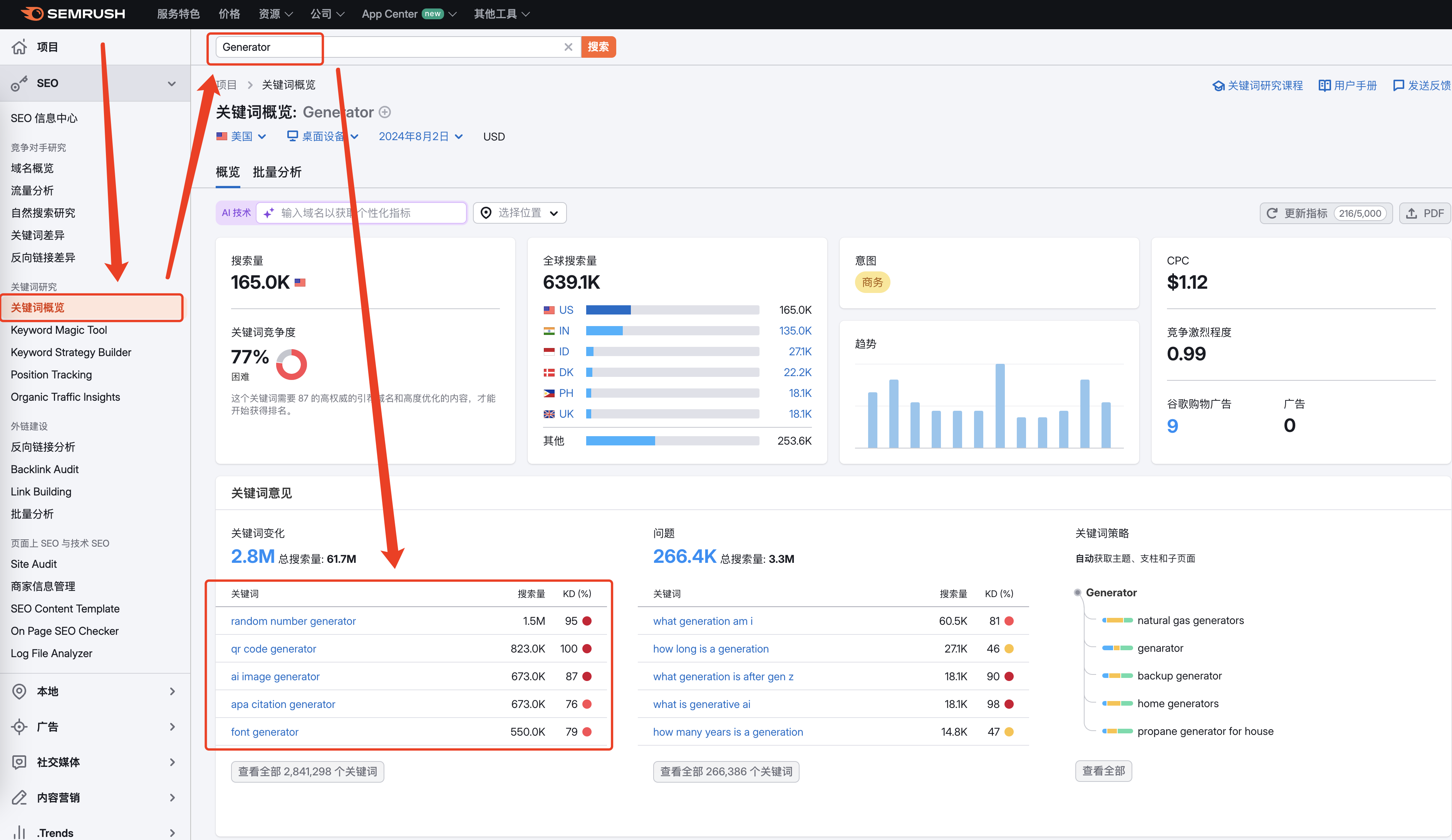Click the .Trends bar chart icon
This screenshot has width=1452, height=840.
tap(19, 833)
